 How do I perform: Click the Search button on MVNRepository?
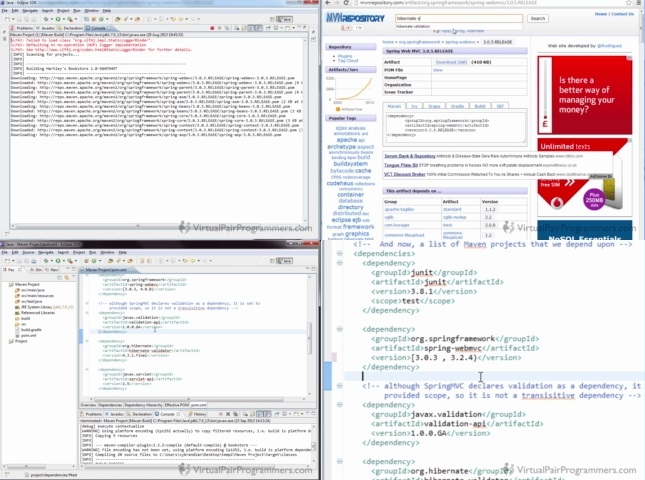(x=537, y=19)
